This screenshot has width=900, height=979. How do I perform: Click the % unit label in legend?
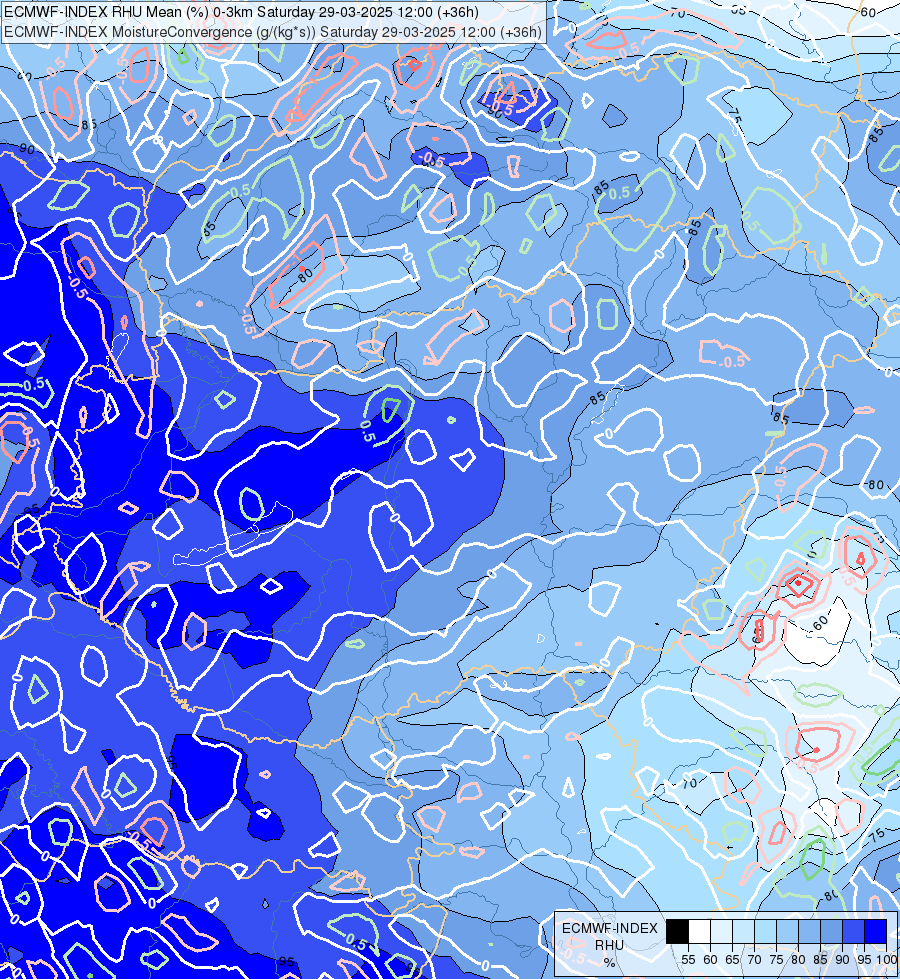pos(610,962)
